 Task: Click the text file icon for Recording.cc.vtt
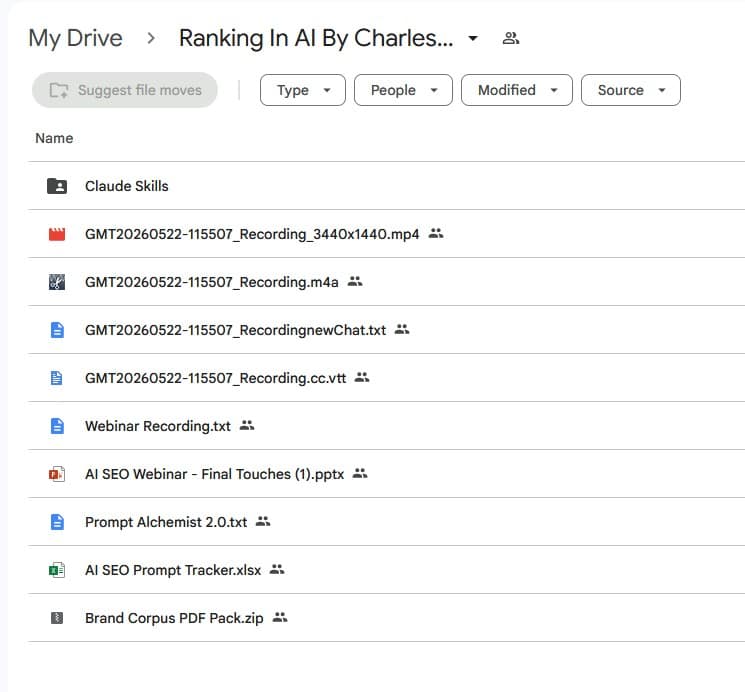(57, 378)
